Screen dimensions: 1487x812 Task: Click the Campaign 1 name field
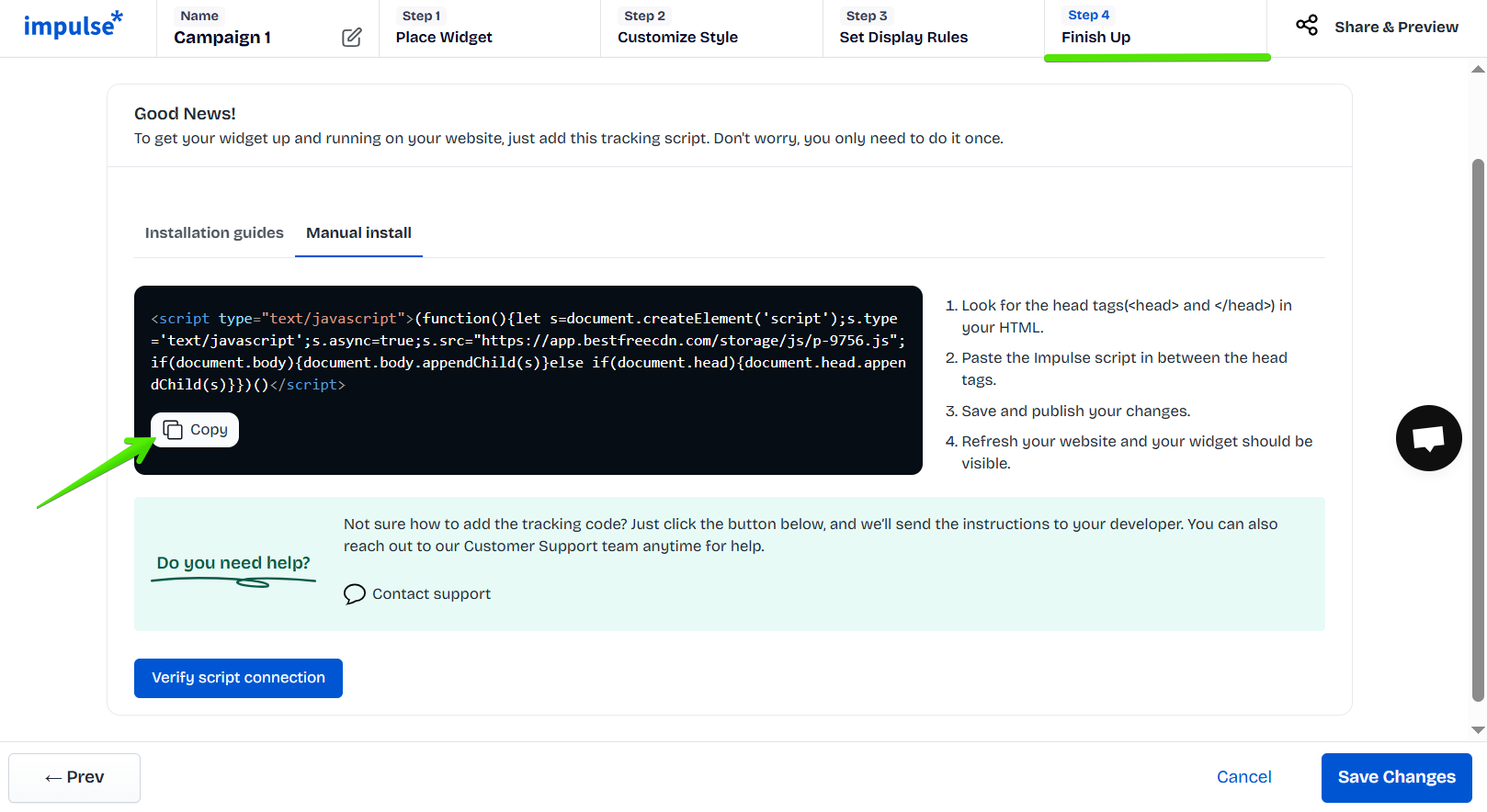(222, 38)
